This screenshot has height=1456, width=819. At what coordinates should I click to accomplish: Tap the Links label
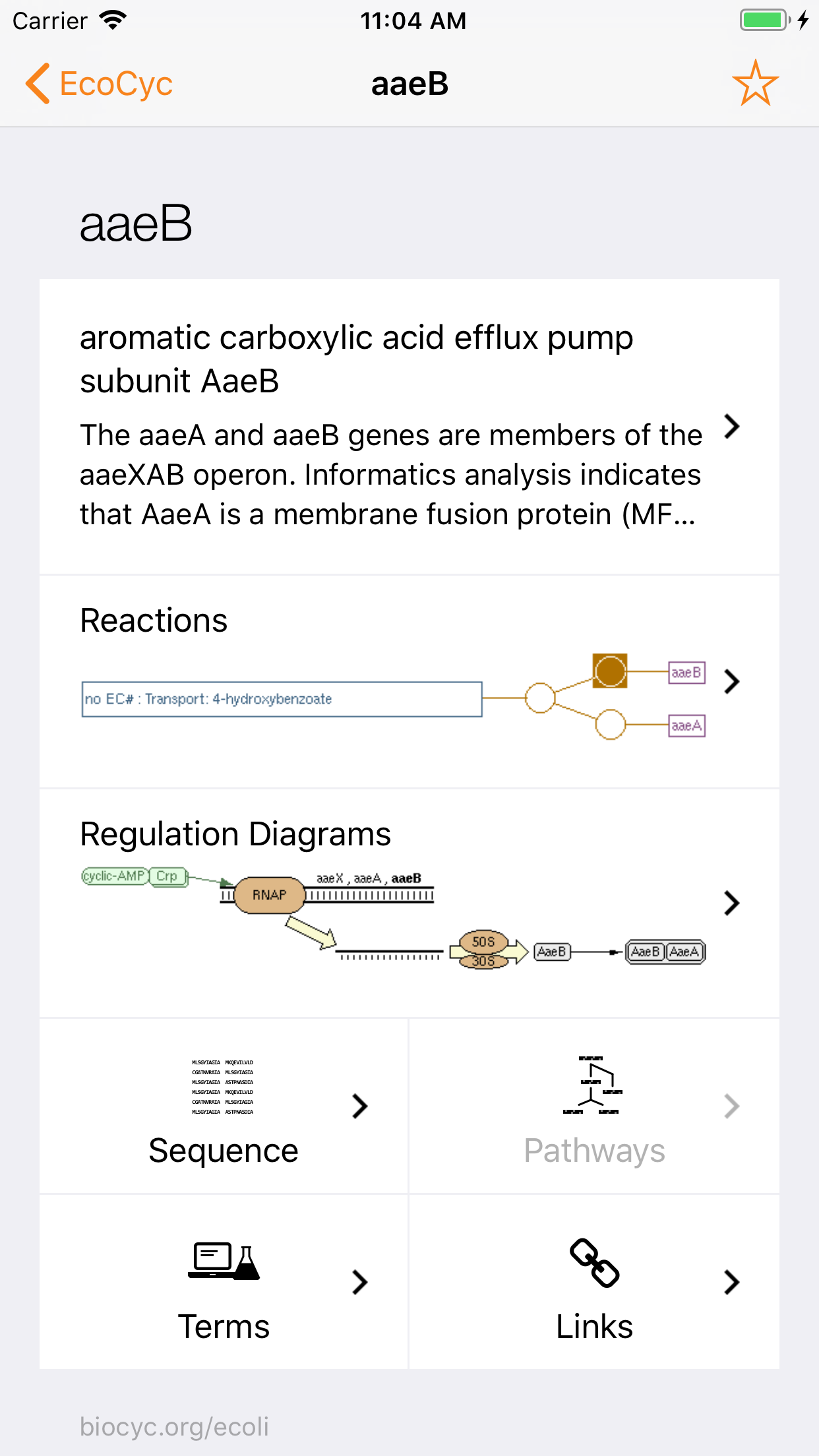[x=594, y=1326]
